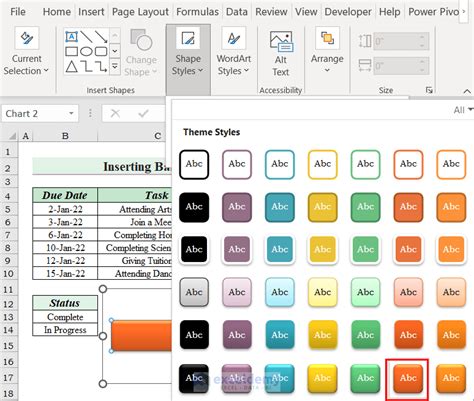Open the Formulas ribbon tab

tap(197, 12)
